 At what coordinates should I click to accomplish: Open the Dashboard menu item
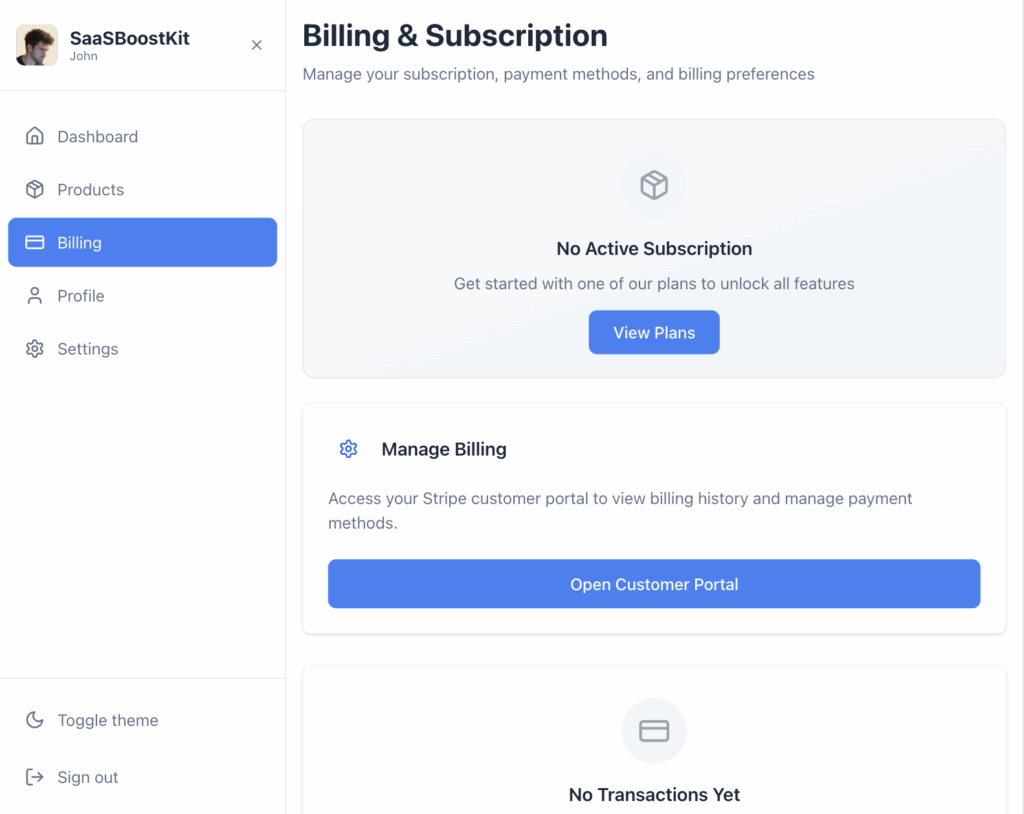pos(97,137)
